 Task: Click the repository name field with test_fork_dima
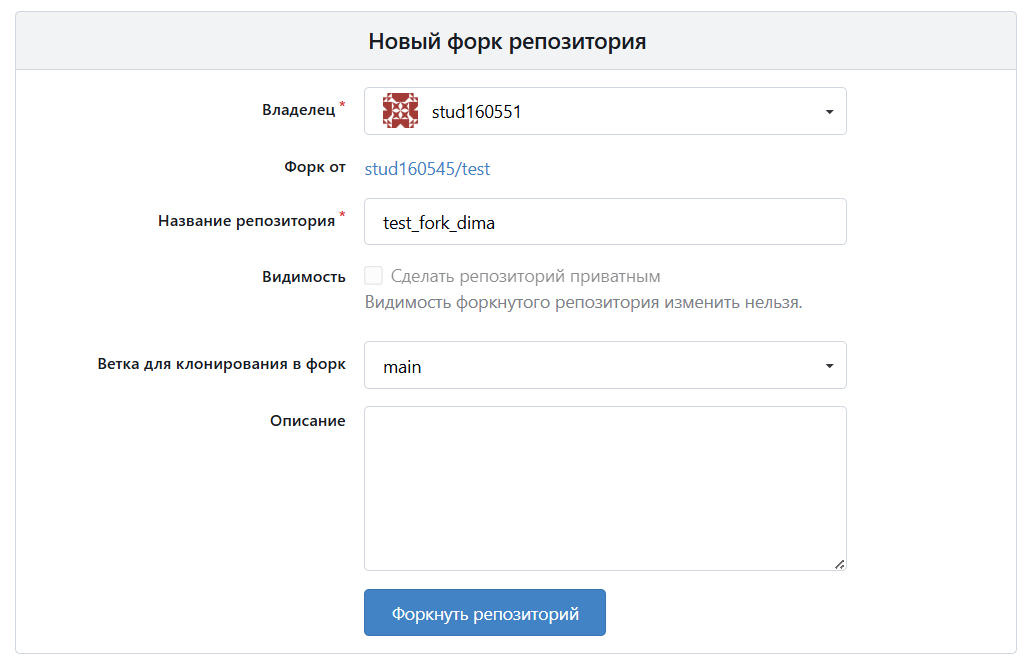coord(604,222)
